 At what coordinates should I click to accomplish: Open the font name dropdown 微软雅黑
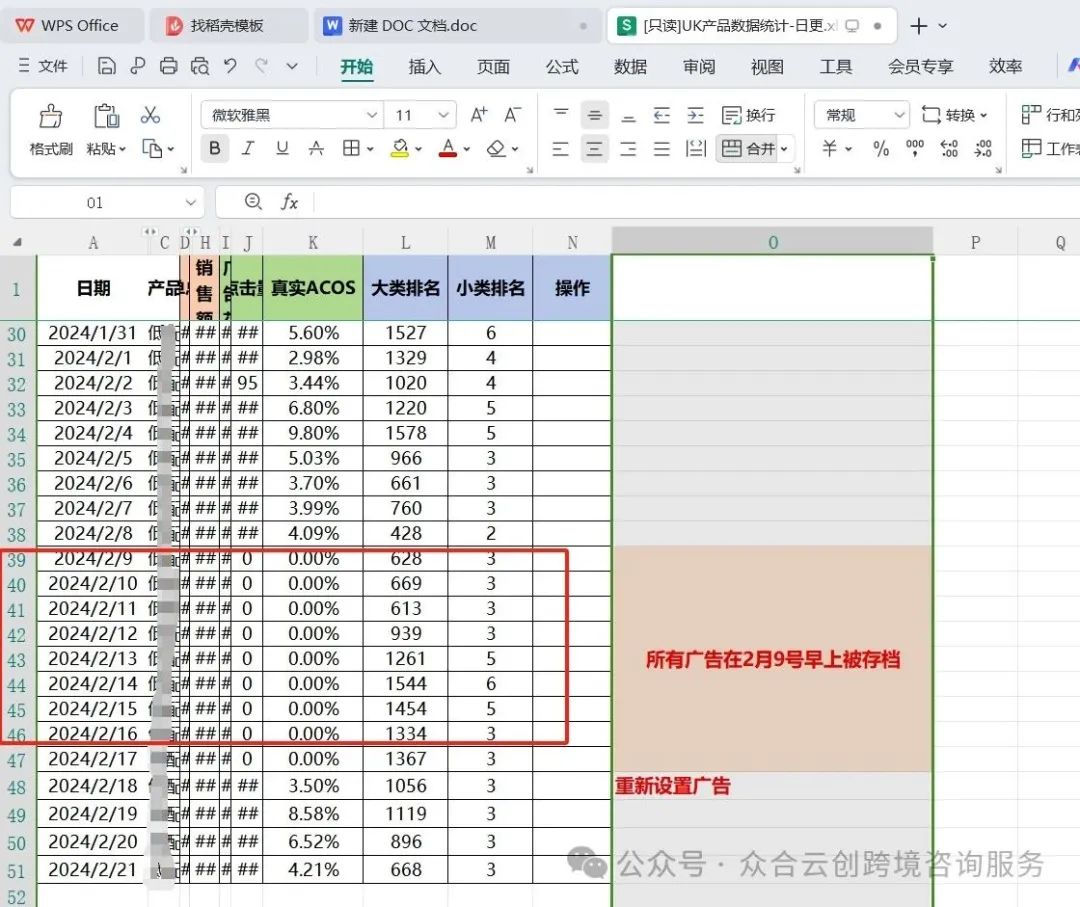372,115
